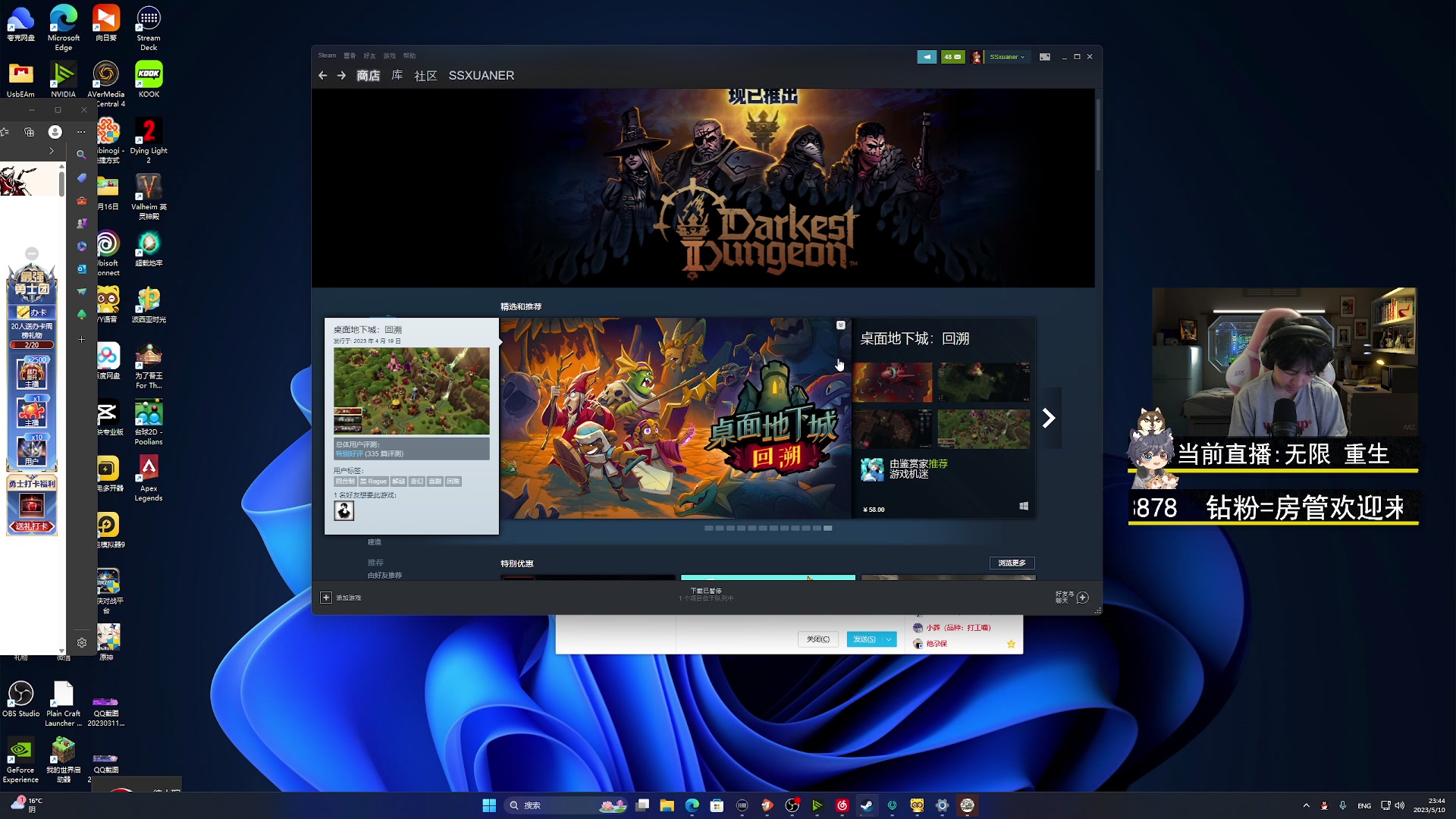Click the next carousel arrow

tap(1049, 418)
